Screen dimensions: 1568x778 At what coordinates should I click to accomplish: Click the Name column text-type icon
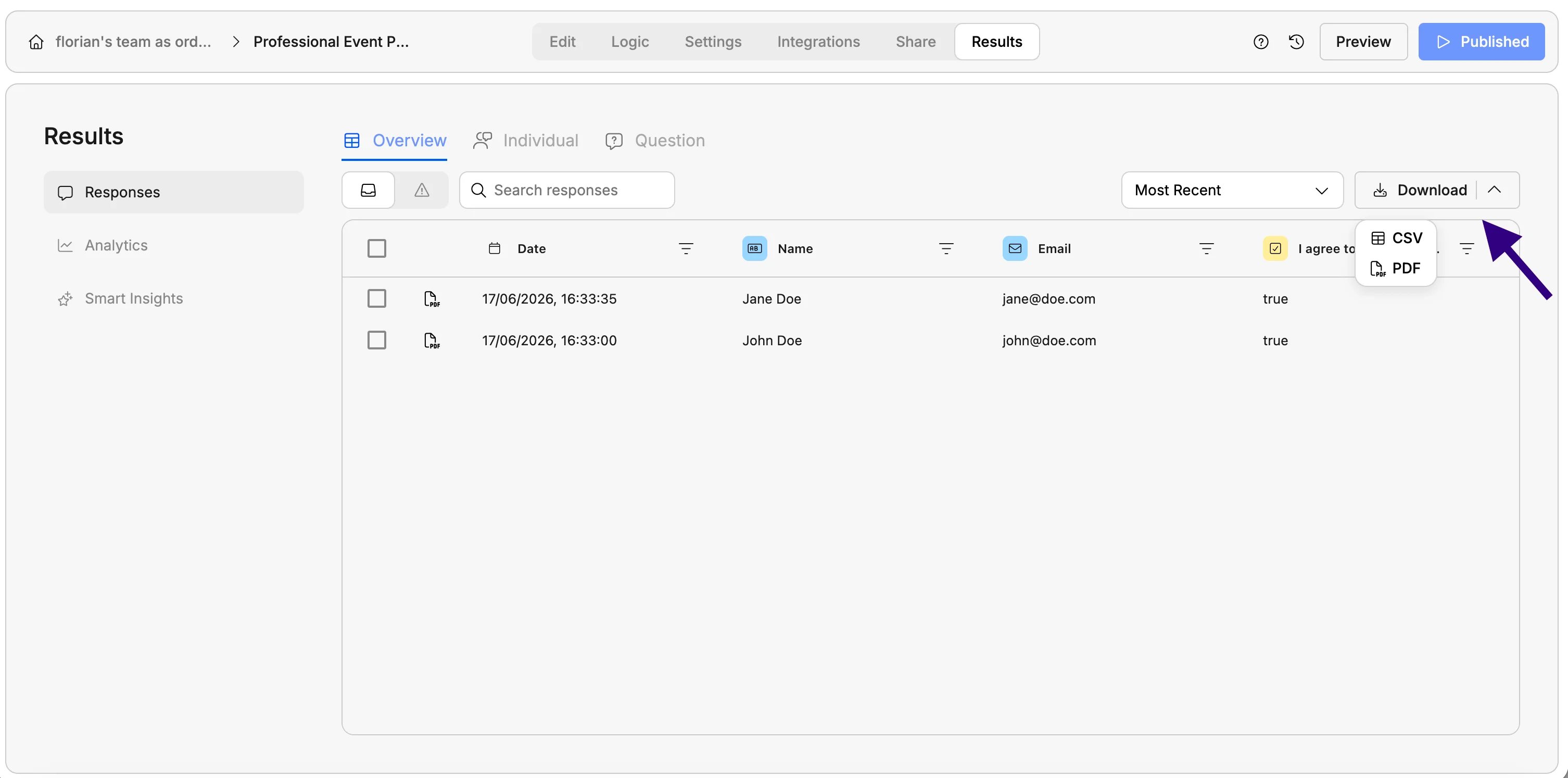click(754, 248)
